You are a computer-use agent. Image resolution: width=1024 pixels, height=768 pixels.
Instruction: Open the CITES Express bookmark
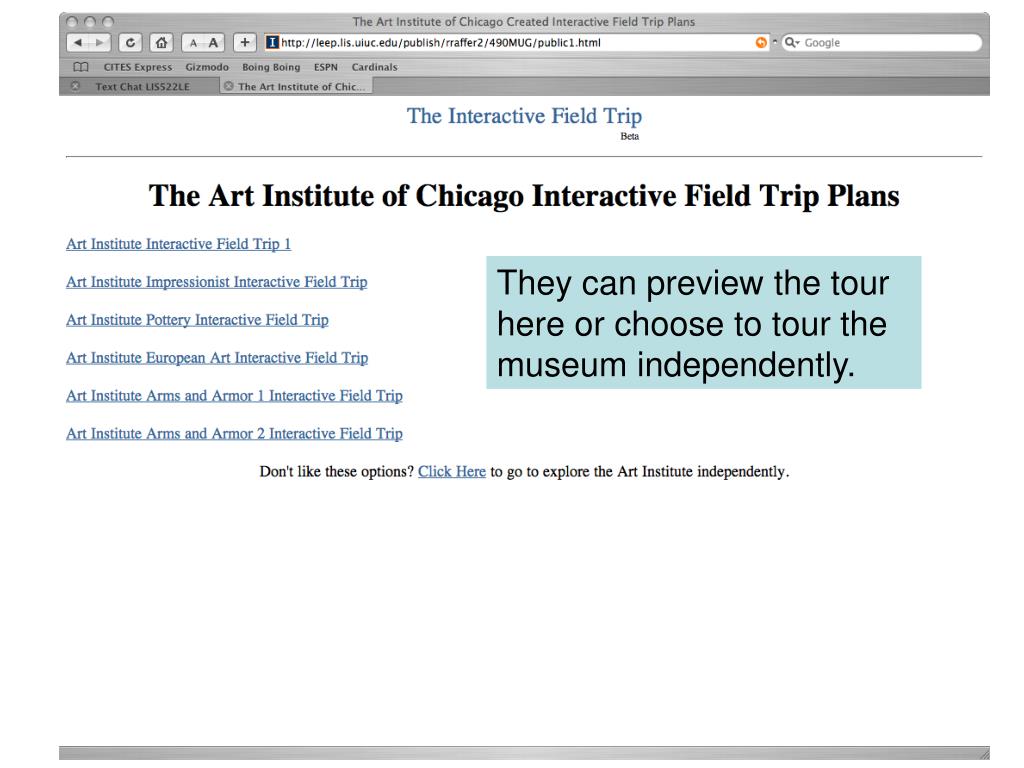coord(138,67)
